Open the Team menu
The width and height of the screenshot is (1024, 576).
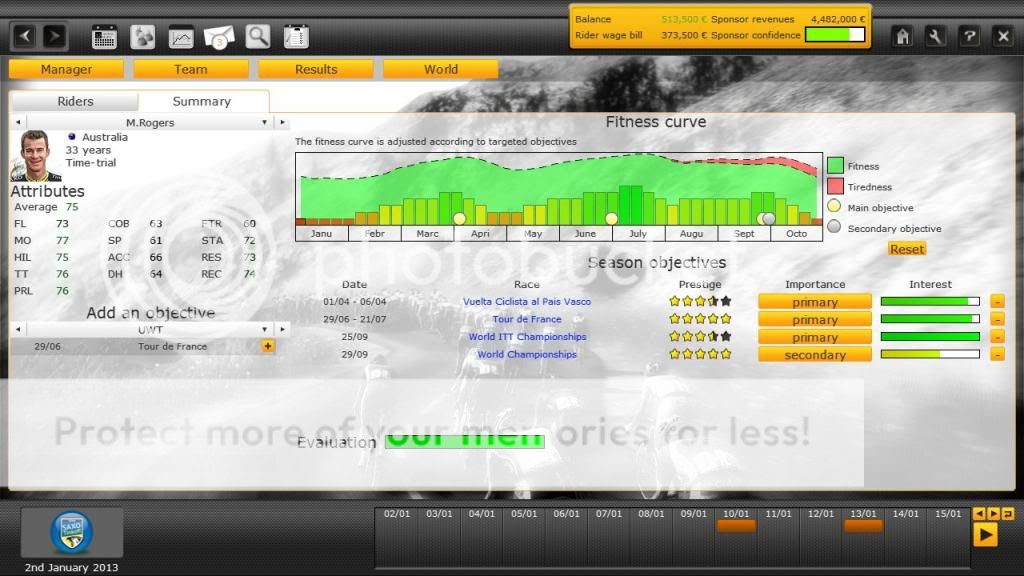pos(191,69)
